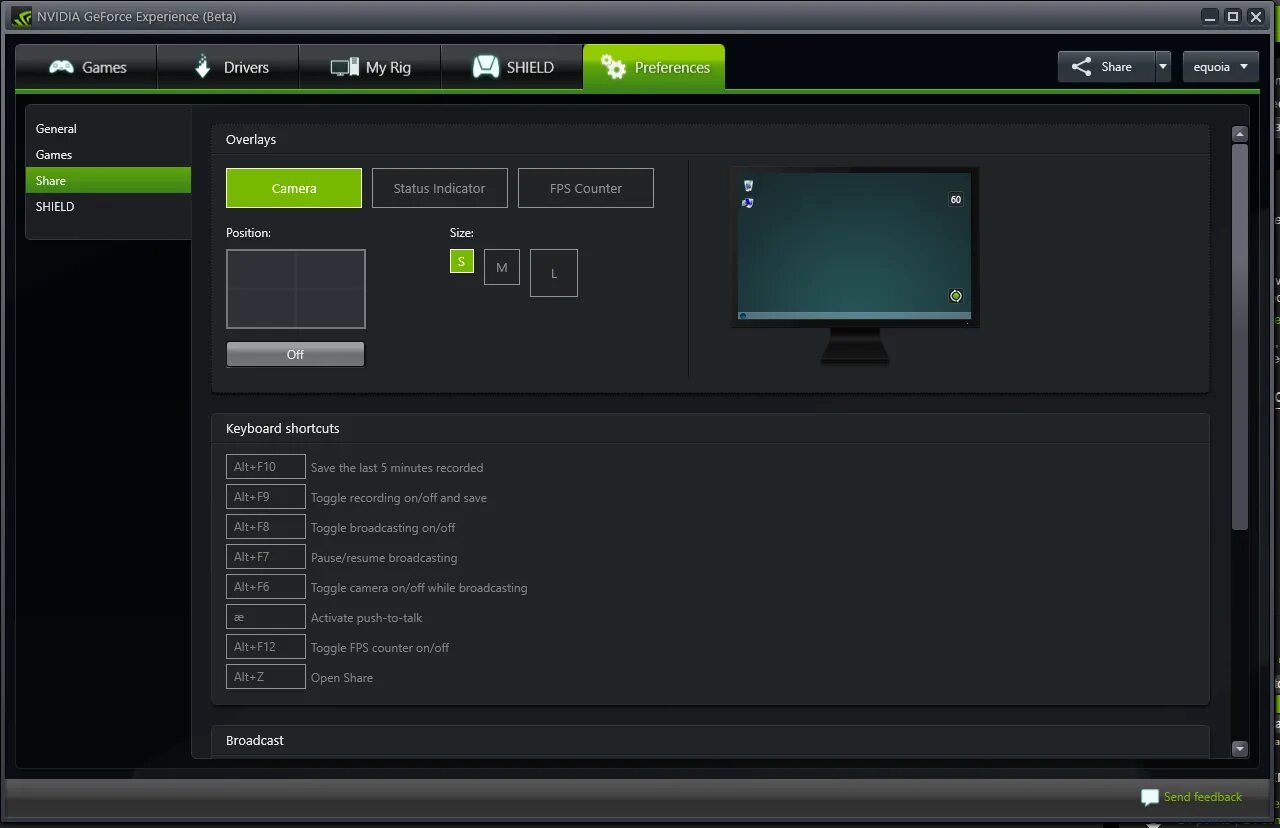The image size is (1280, 828).
Task: Click the vertical scrollbar thumb
Action: pyautogui.click(x=1240, y=336)
